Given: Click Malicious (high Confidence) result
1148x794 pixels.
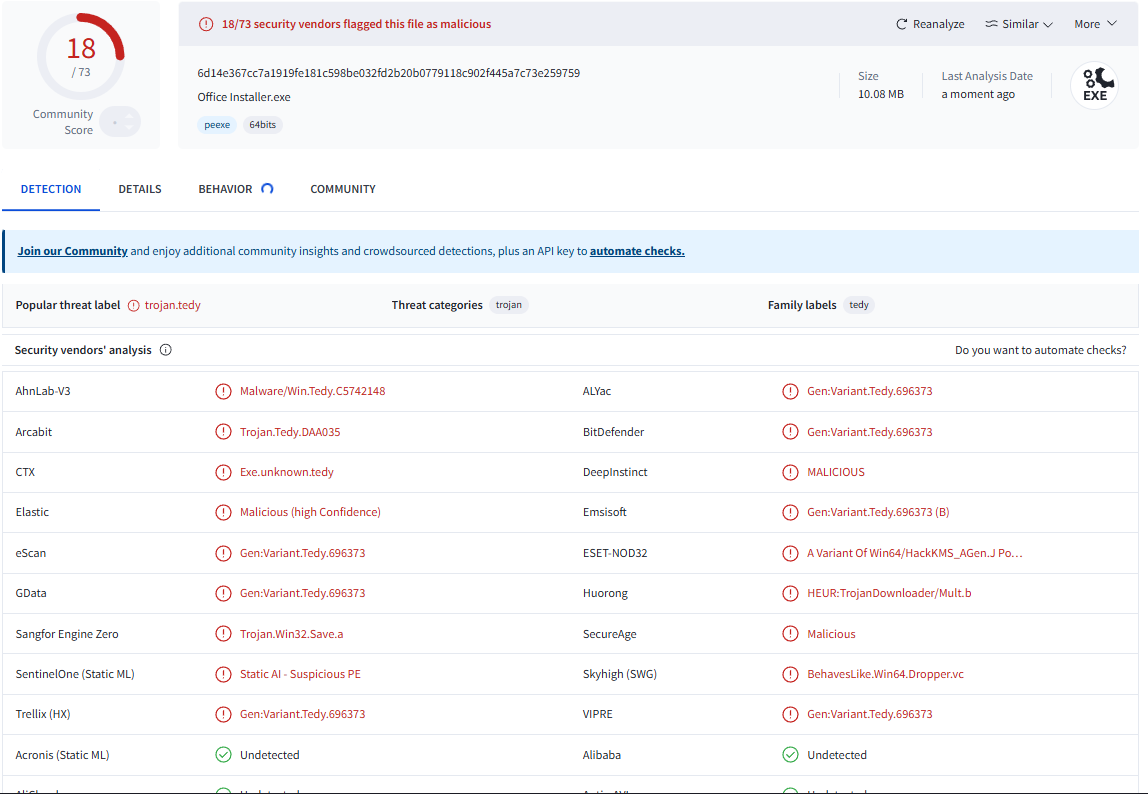Looking at the screenshot, I should (x=310, y=513).
